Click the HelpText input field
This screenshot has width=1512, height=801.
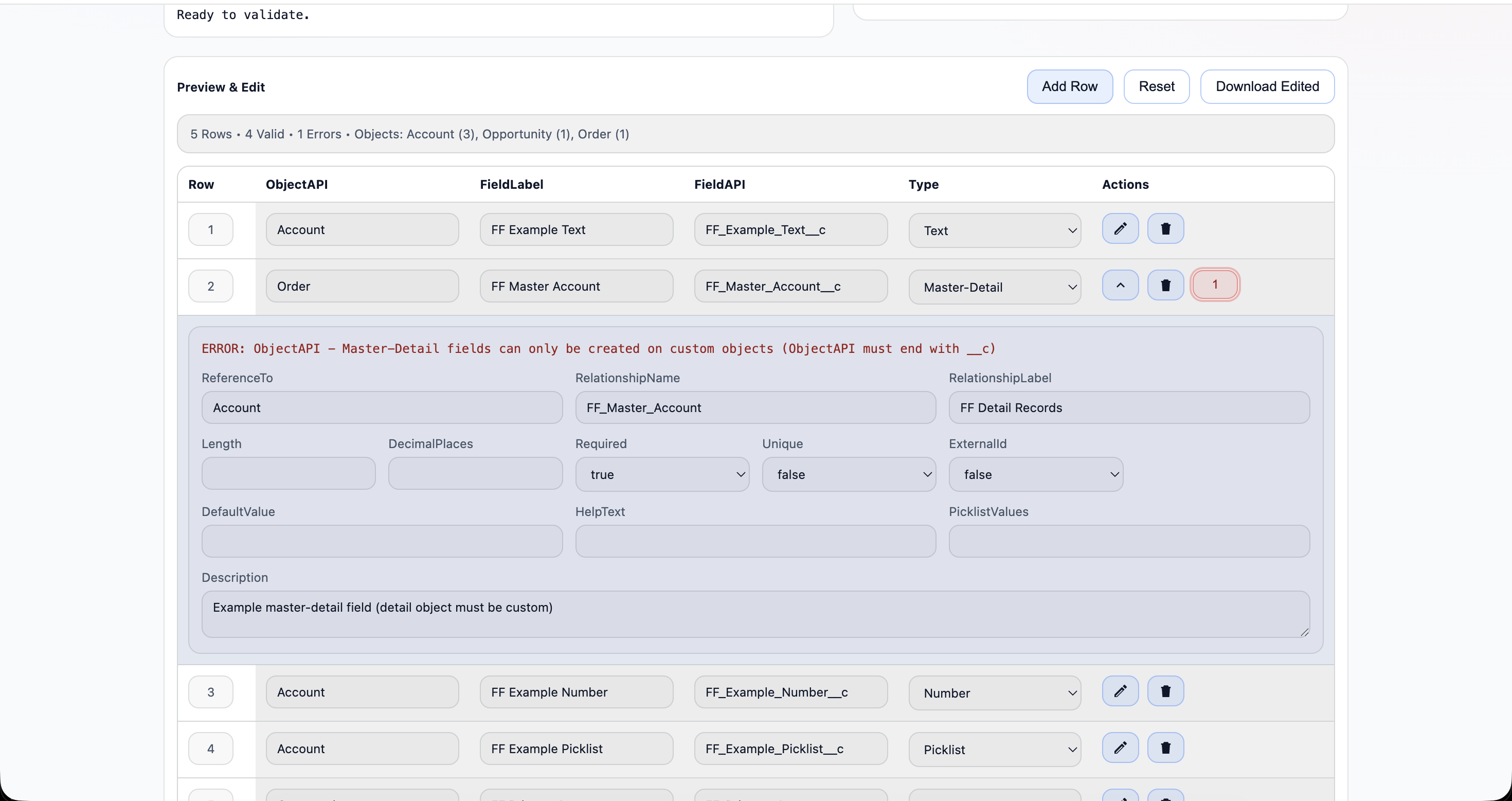[x=755, y=541]
